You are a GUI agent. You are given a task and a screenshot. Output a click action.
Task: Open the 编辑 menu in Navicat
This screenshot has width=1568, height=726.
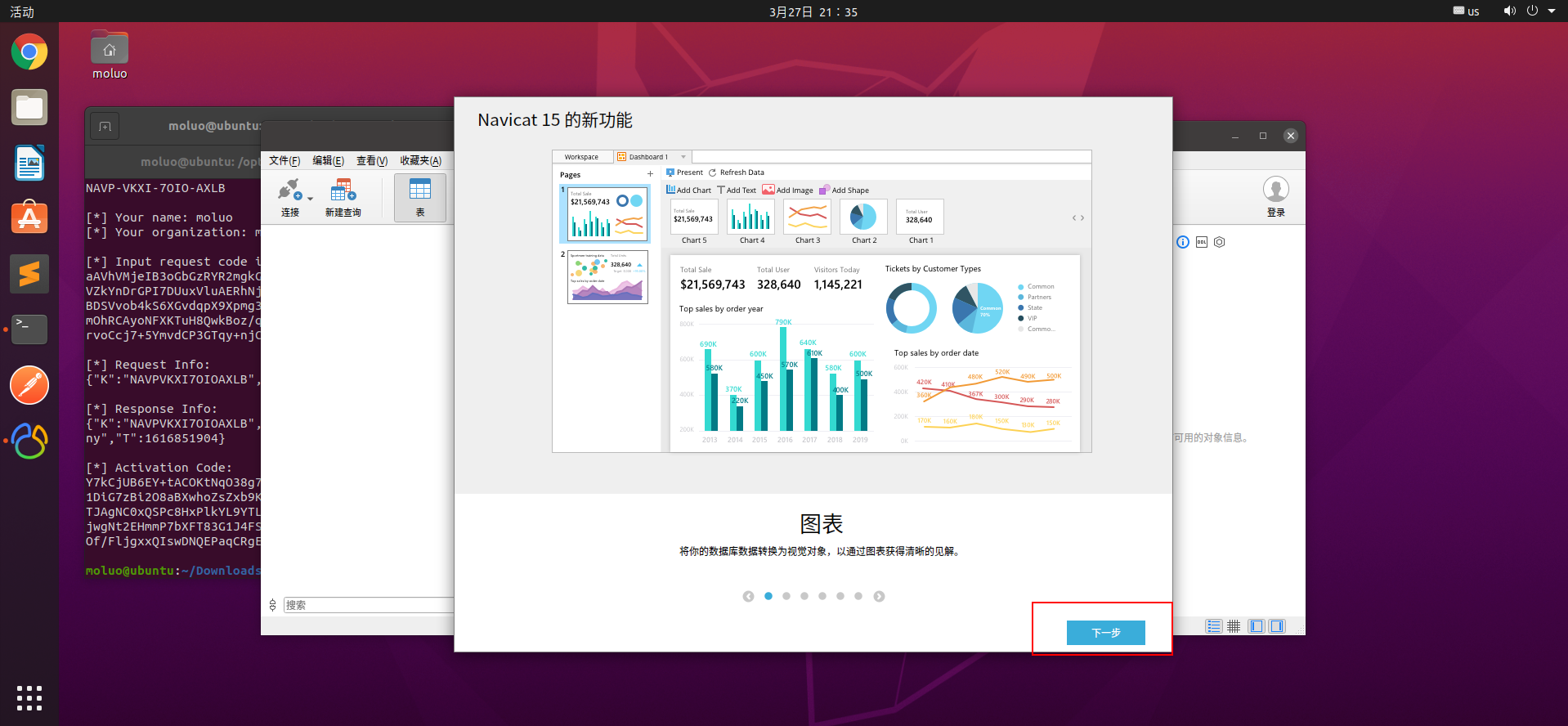coord(328,160)
